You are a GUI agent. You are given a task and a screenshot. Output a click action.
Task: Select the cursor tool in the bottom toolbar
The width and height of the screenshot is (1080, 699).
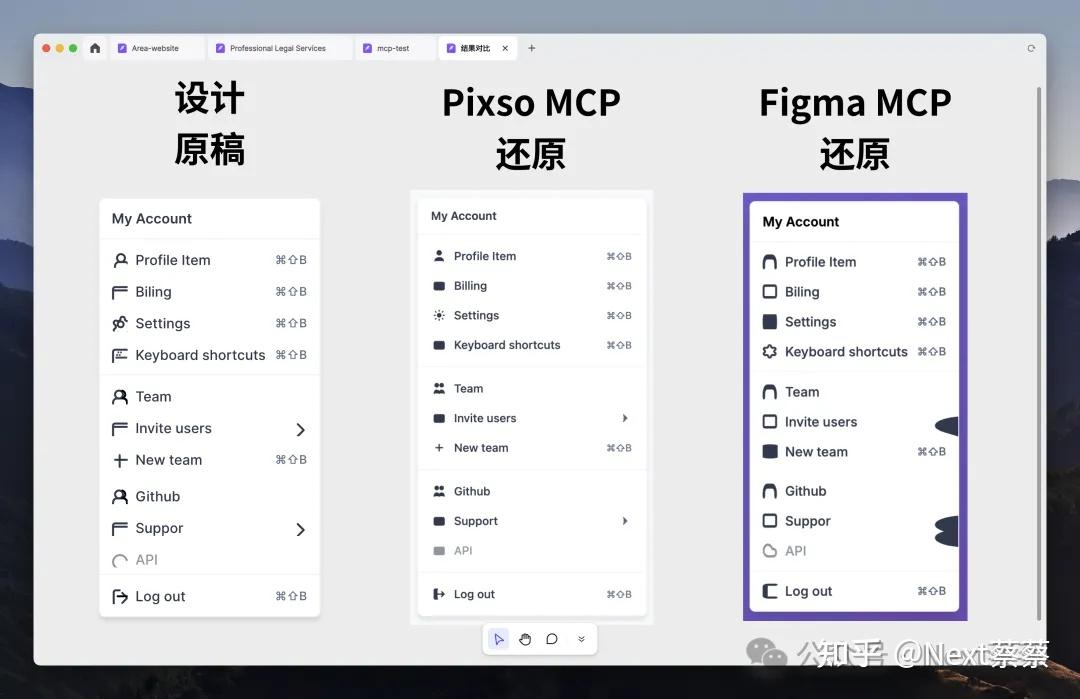[499, 638]
